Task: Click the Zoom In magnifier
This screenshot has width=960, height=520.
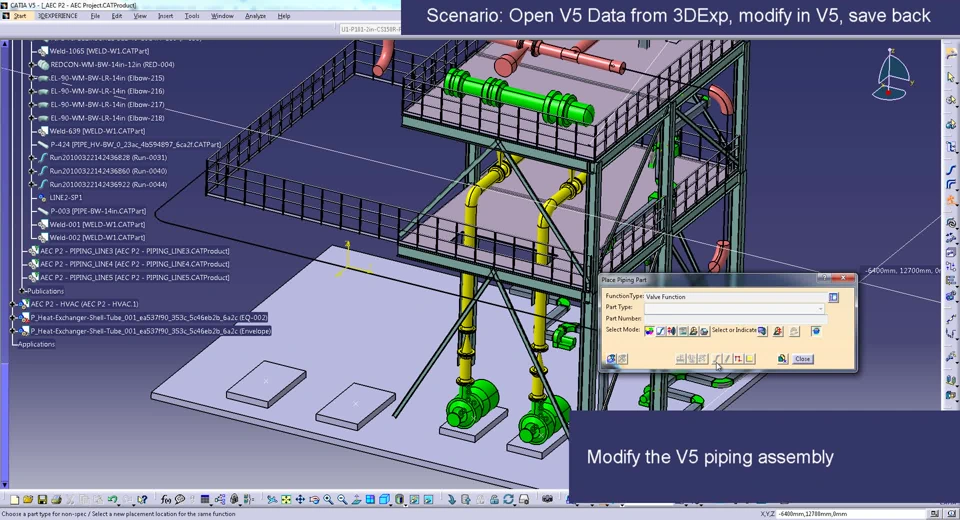Action: coord(329,500)
